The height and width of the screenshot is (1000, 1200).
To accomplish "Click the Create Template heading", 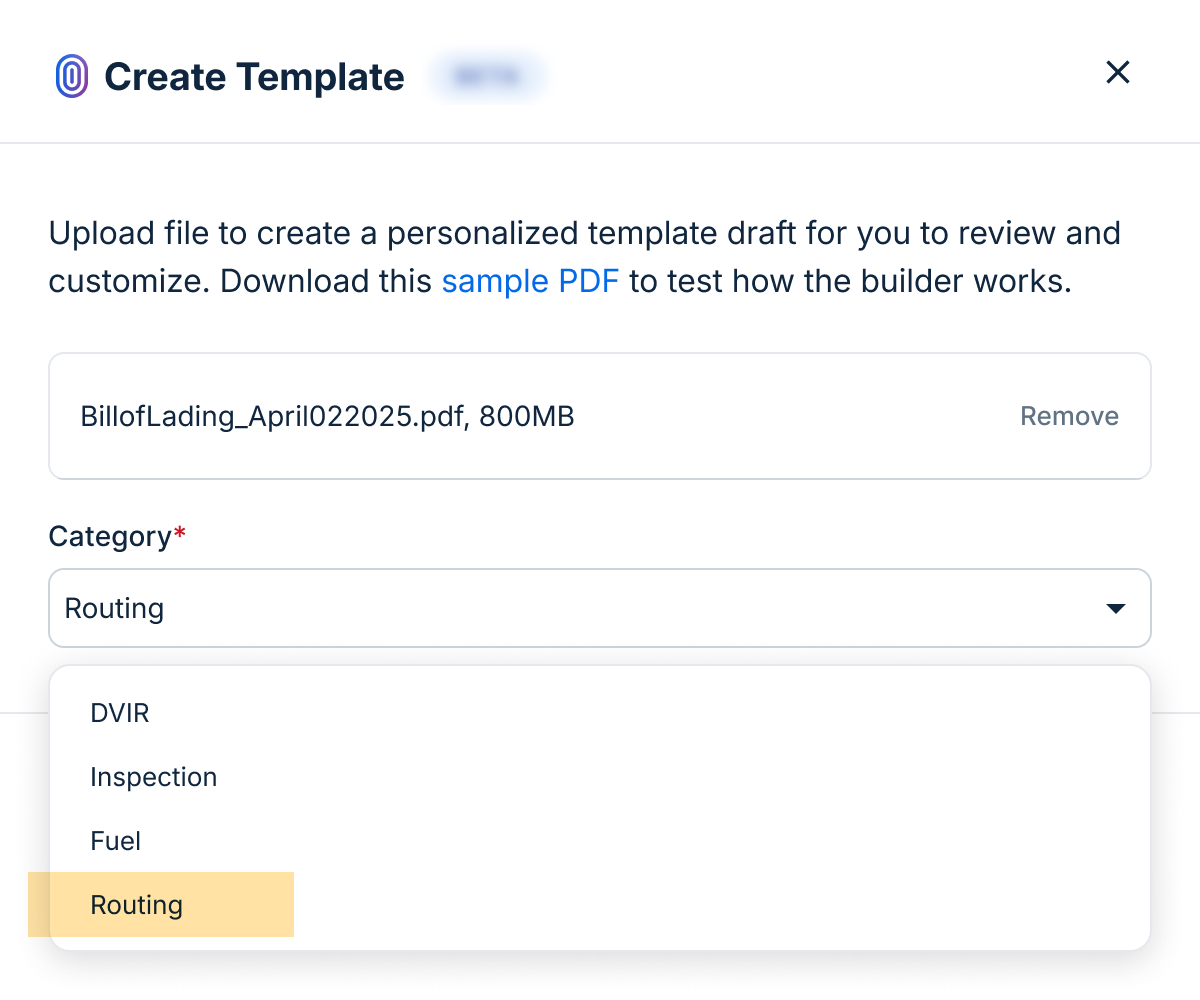I will coord(255,76).
